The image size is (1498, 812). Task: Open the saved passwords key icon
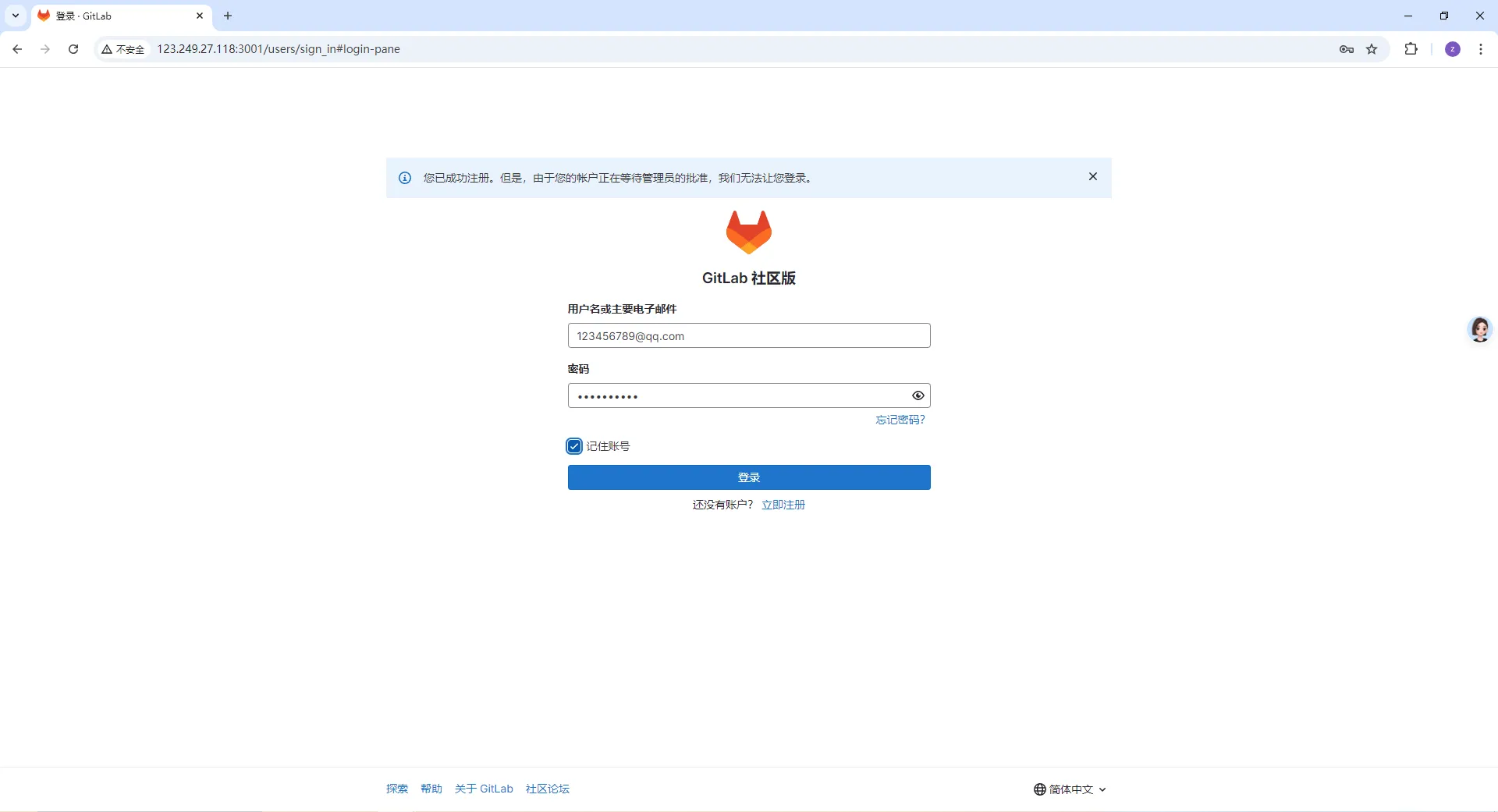(x=1347, y=49)
